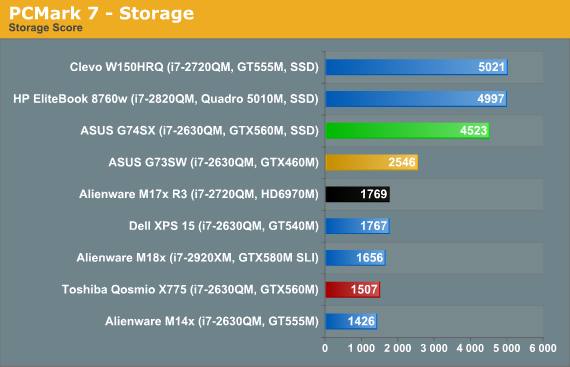Select the HP EliteBook 8760w bar 4997
Image resolution: width=570 pixels, height=367 pixels.
pos(416,99)
